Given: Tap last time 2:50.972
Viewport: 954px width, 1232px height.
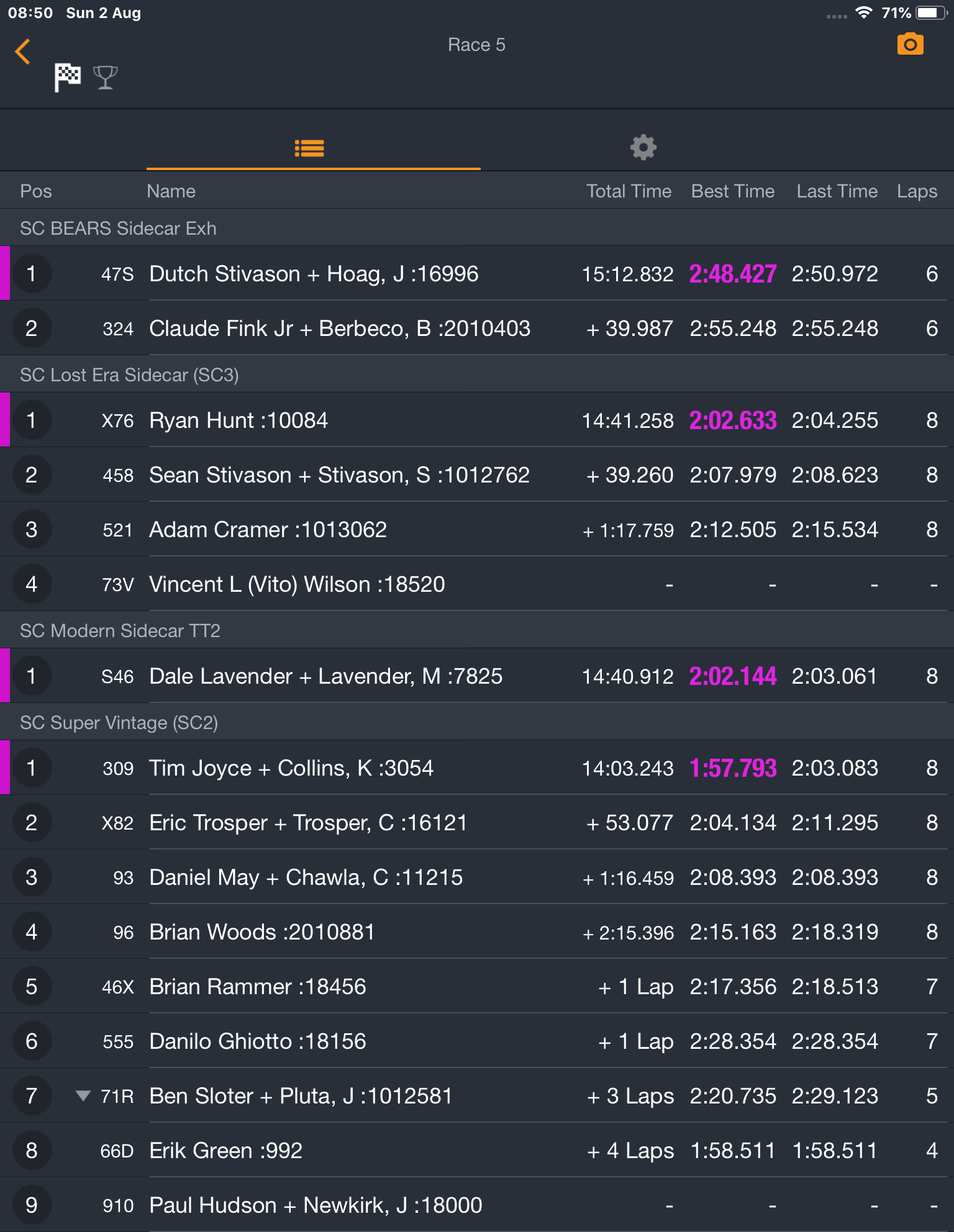Looking at the screenshot, I should pyautogui.click(x=835, y=274).
